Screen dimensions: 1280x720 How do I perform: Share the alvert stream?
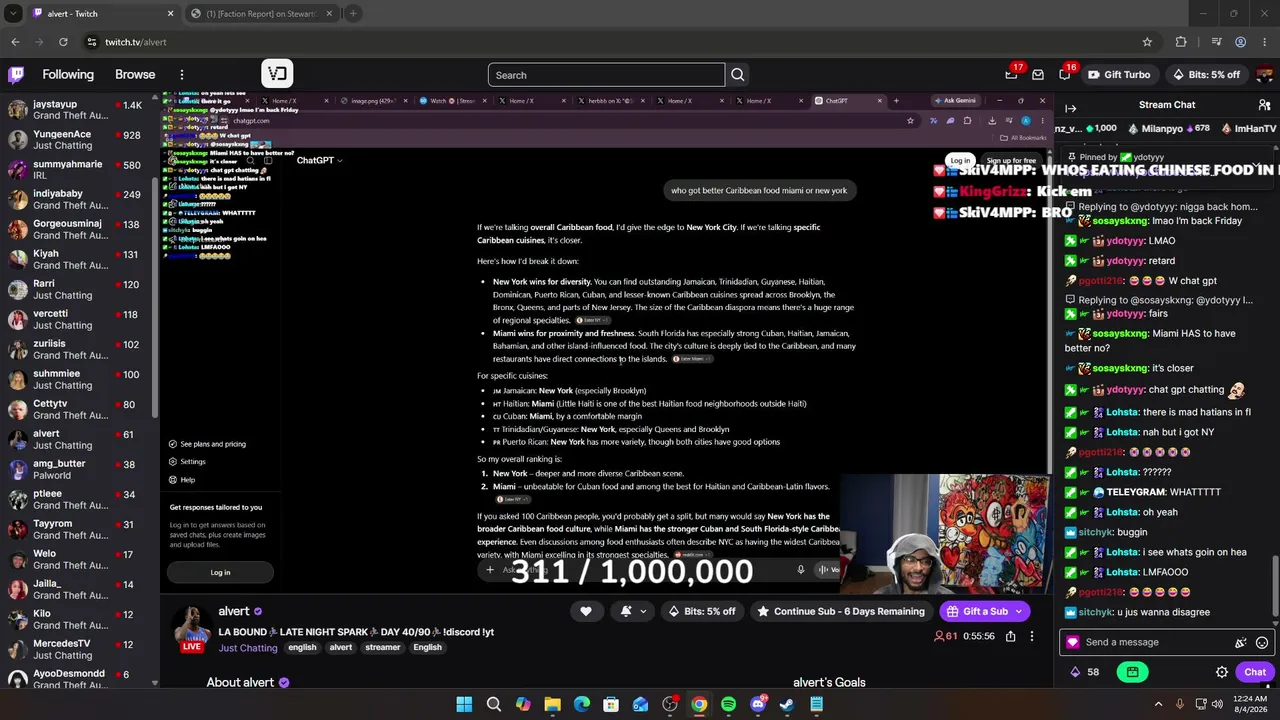click(1011, 636)
